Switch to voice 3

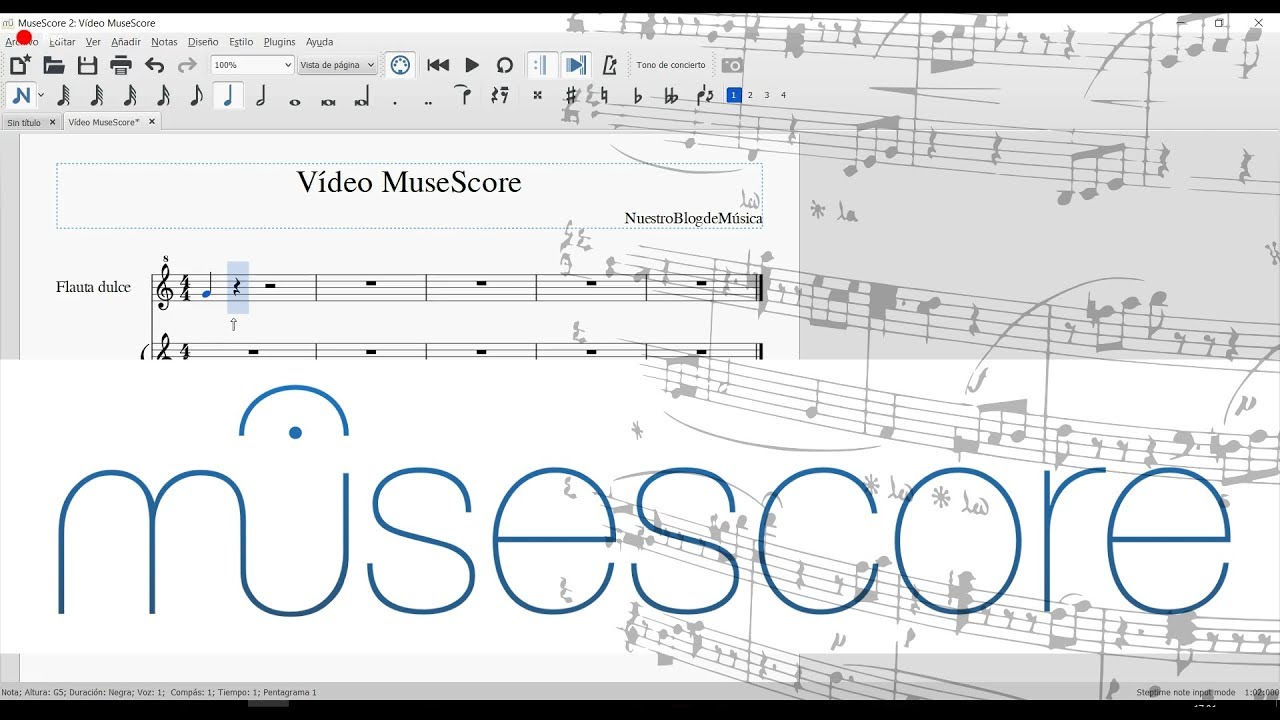[767, 95]
